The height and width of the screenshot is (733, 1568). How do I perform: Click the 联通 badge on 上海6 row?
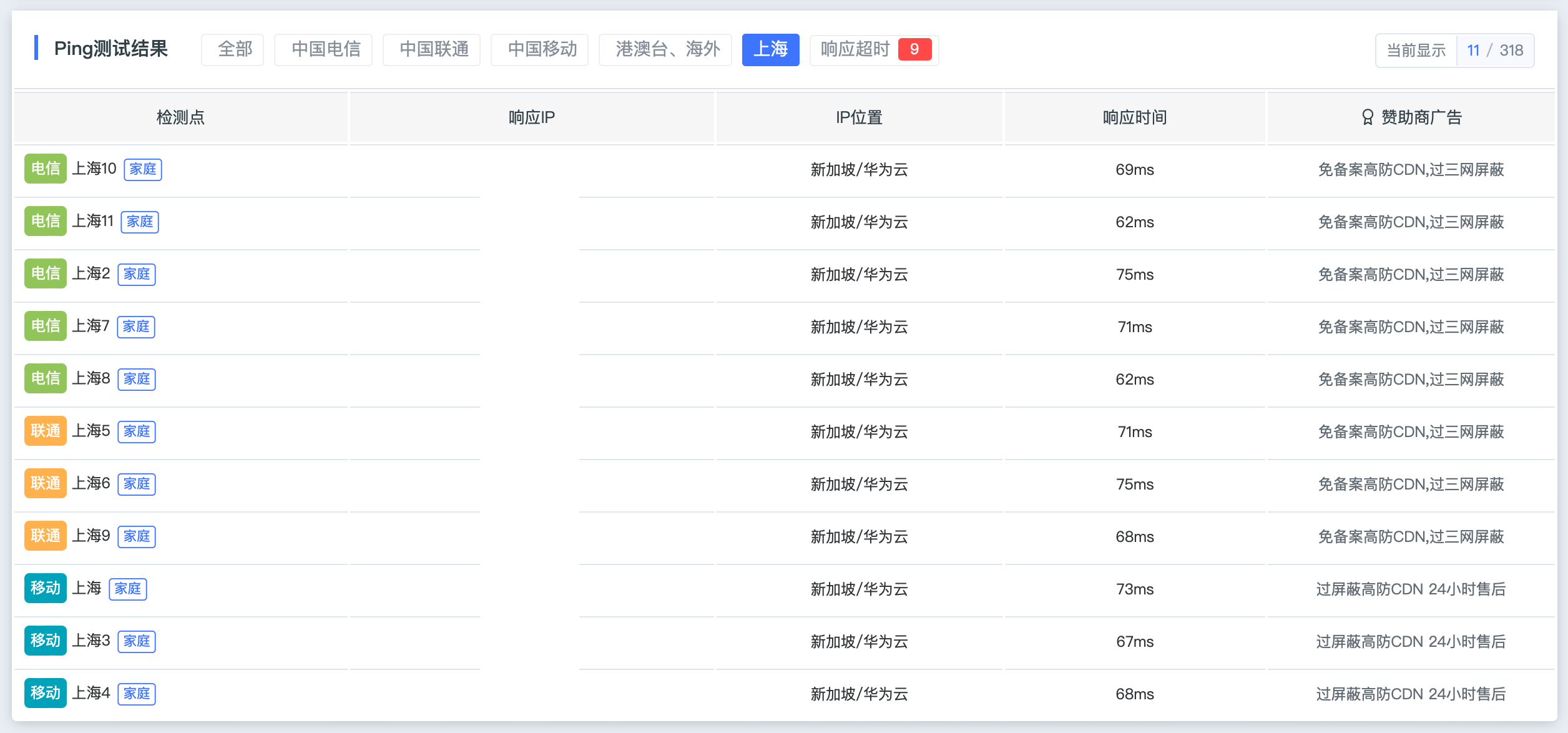pyautogui.click(x=46, y=483)
